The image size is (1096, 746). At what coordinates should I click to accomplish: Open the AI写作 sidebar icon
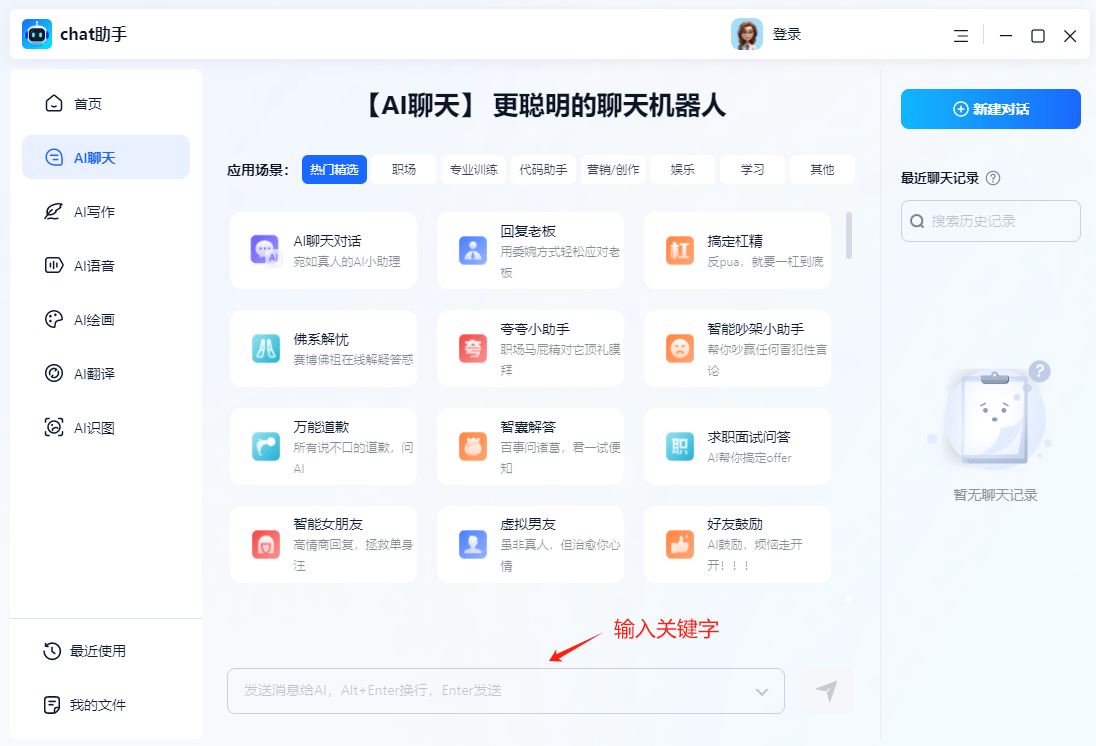pos(54,212)
